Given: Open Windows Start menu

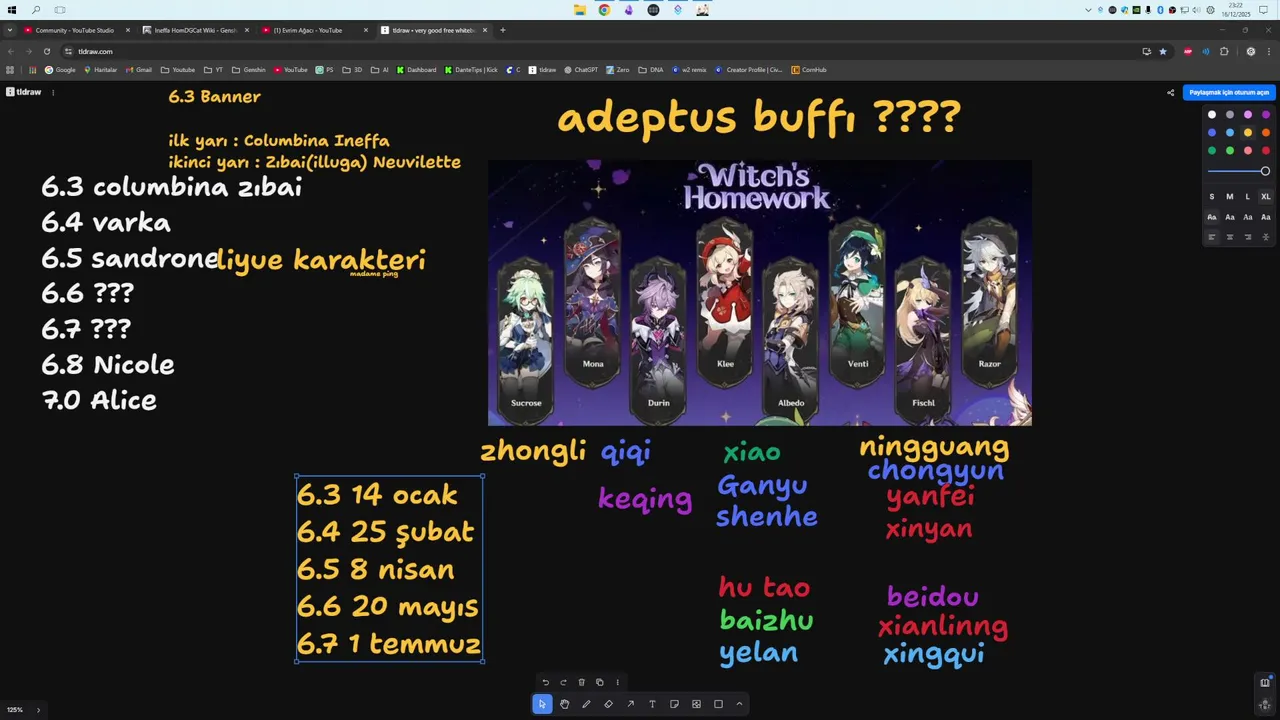Looking at the screenshot, I should click(x=12, y=10).
